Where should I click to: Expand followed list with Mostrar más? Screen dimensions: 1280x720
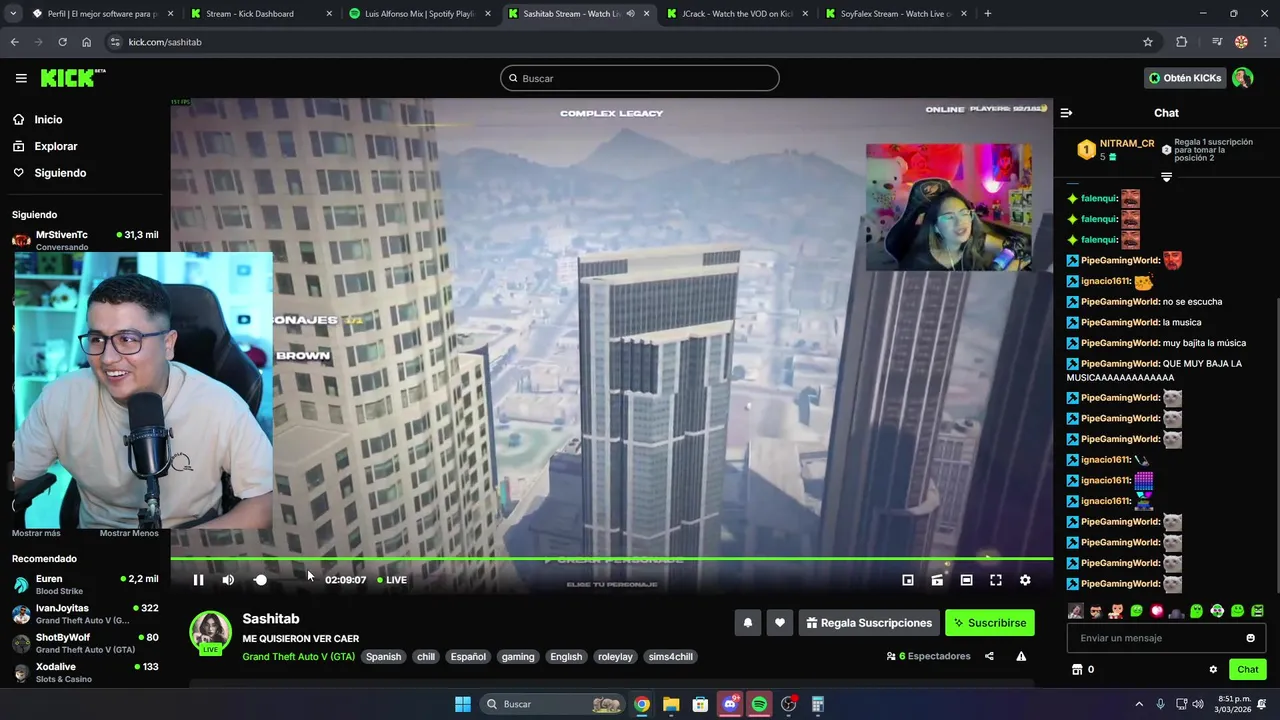pyautogui.click(x=36, y=533)
